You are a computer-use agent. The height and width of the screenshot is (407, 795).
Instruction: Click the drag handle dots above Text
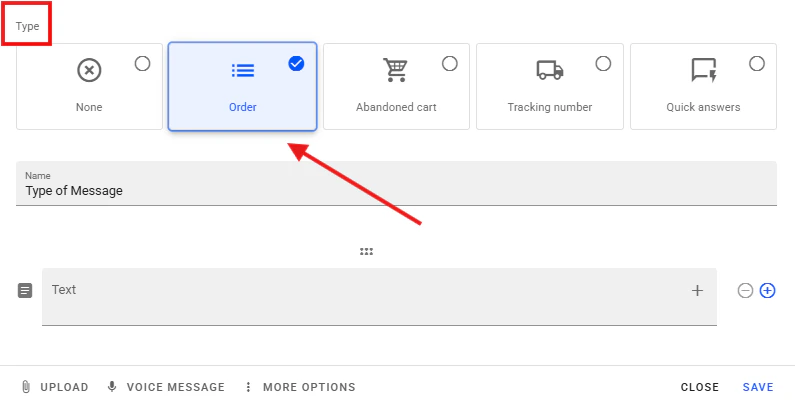click(367, 251)
